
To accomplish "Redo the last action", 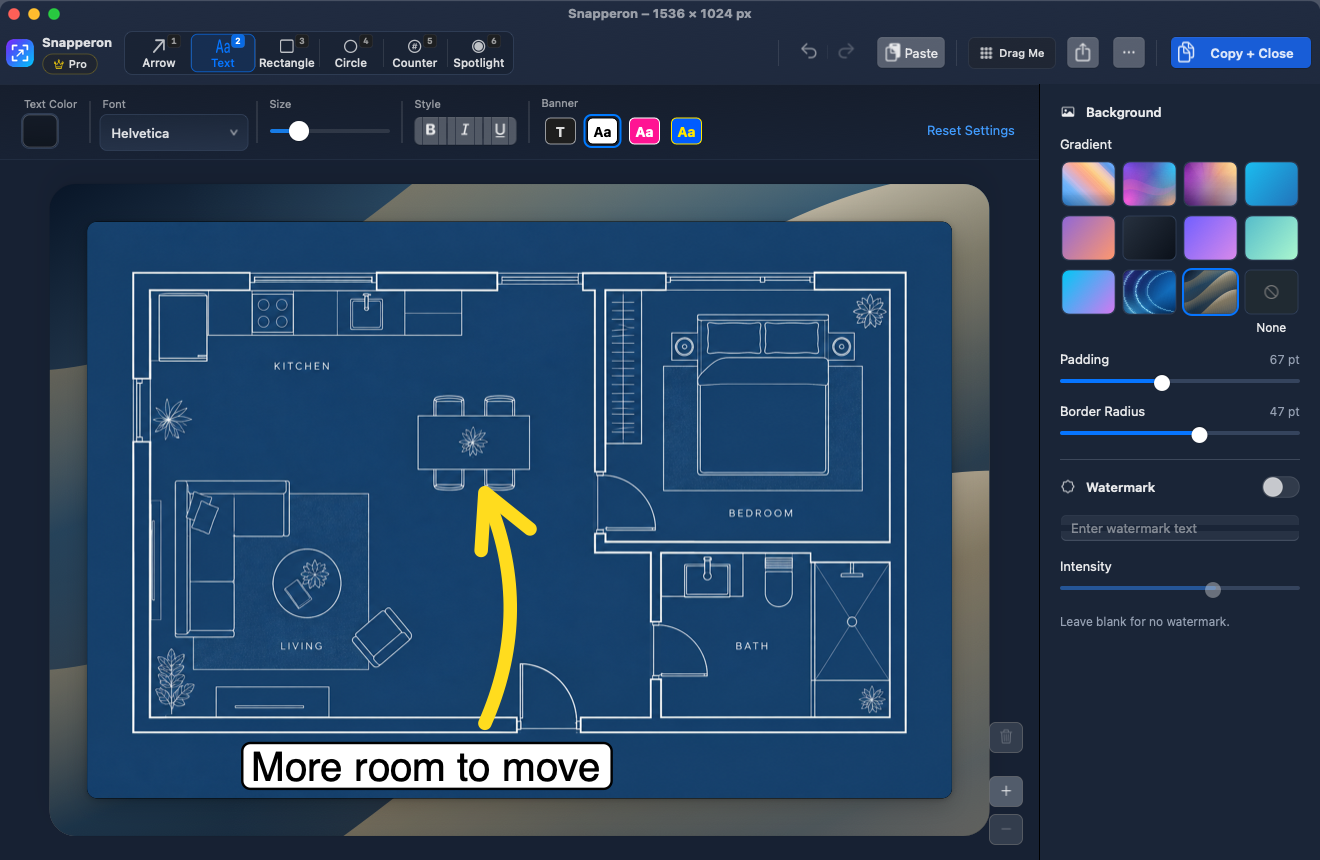I will coord(846,52).
